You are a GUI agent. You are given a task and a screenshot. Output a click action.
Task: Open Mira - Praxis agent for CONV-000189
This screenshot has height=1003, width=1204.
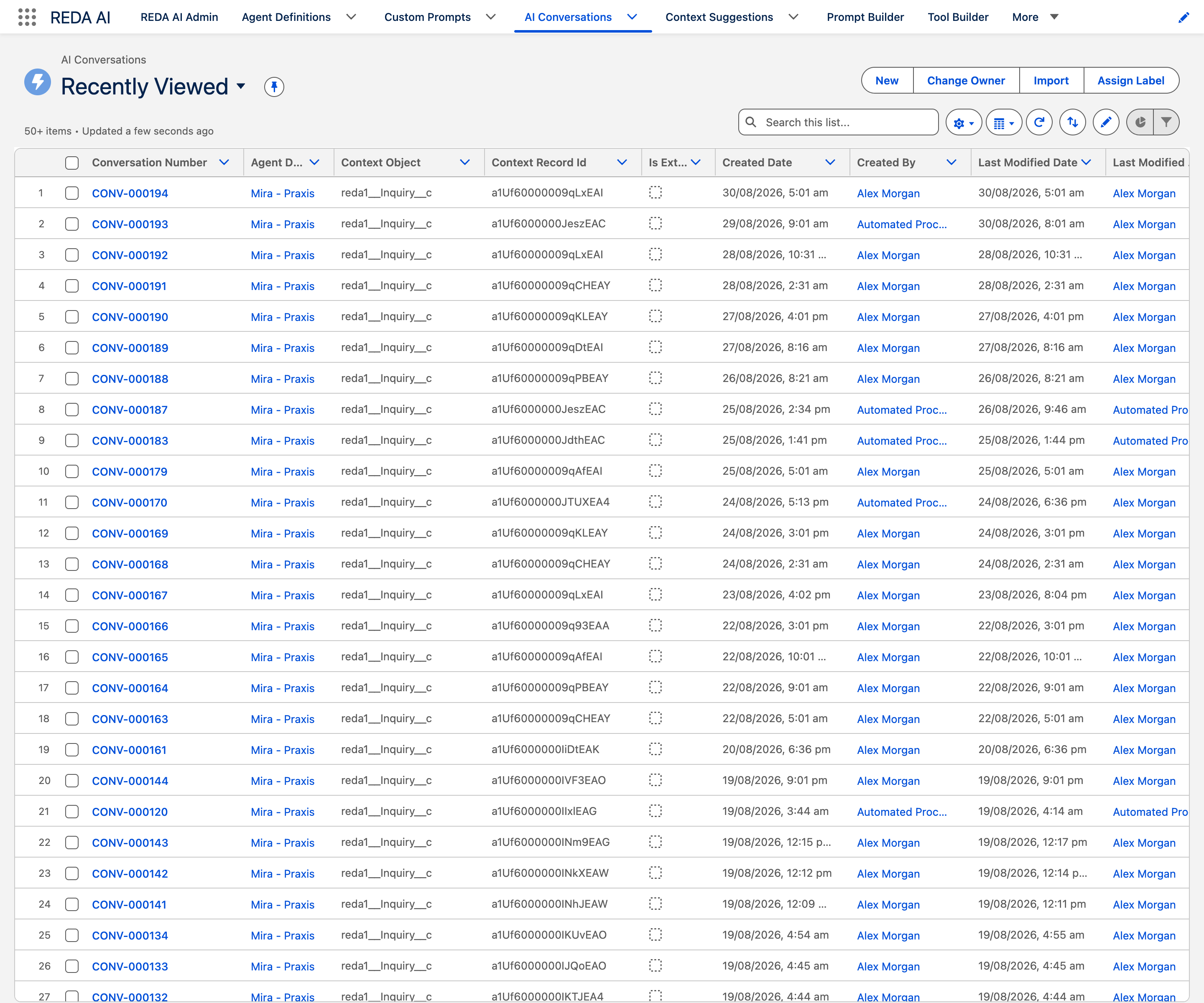click(283, 348)
